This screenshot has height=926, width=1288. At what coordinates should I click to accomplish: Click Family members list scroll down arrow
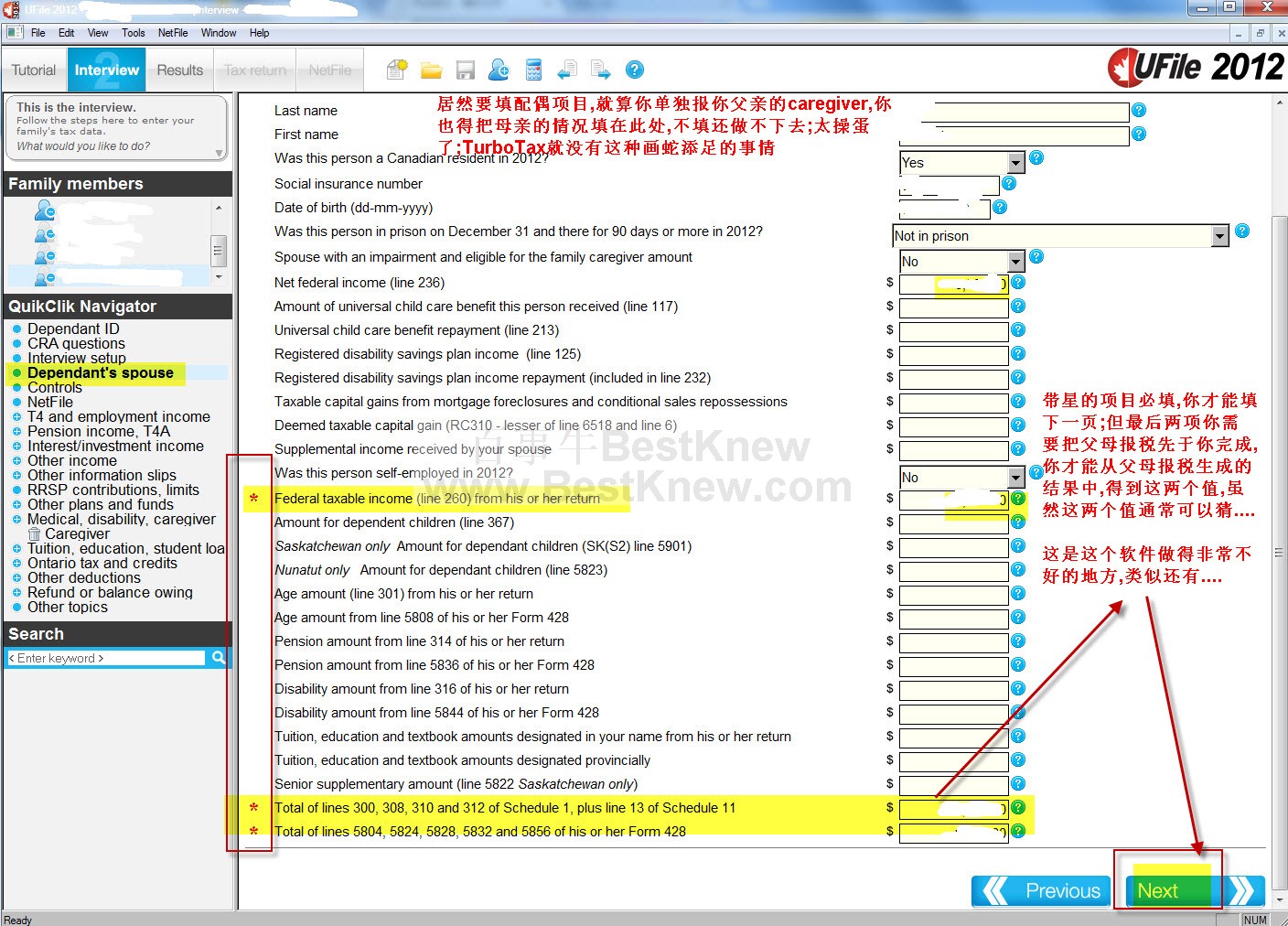click(x=219, y=276)
